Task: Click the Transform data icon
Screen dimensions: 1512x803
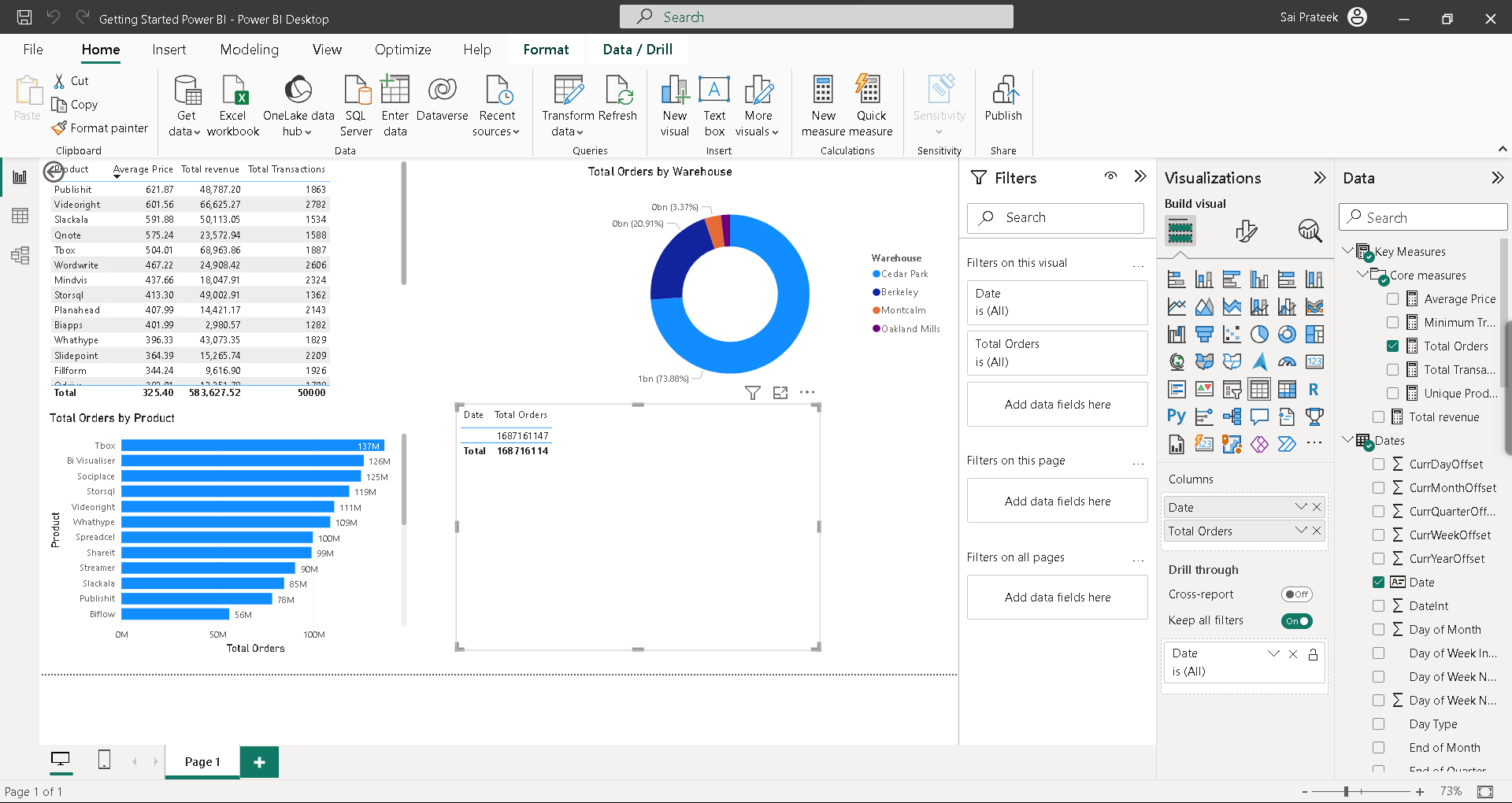Action: [568, 90]
